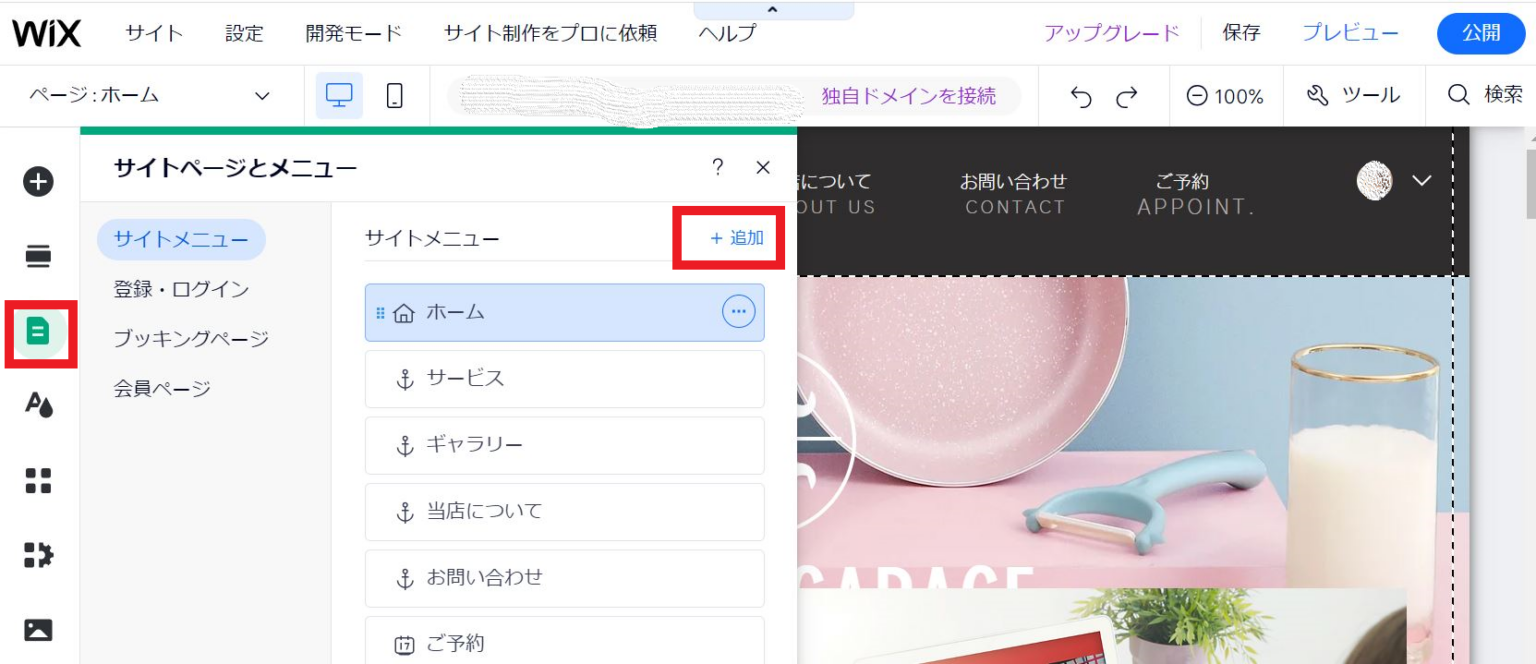Select the add section icon in sidebar
The height and width of the screenshot is (664, 1536).
38,256
